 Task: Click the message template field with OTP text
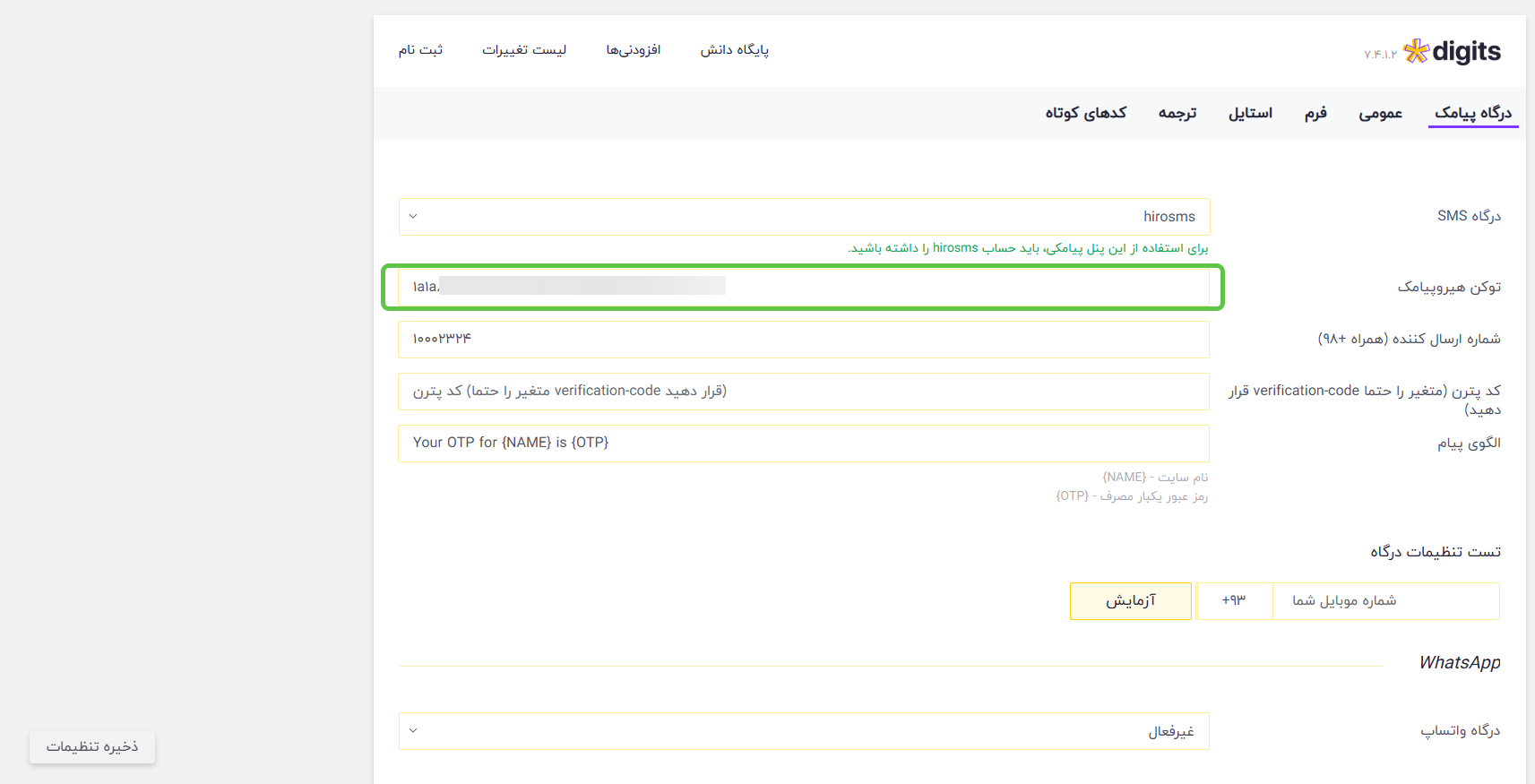[x=804, y=444]
